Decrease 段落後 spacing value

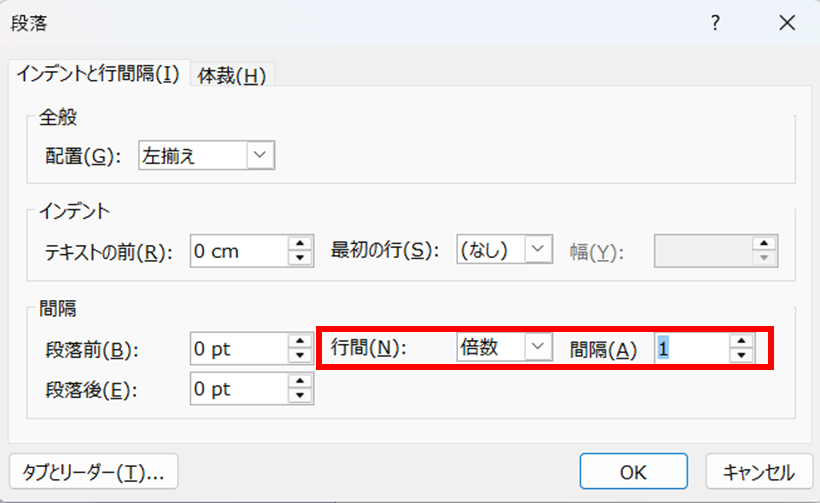pos(300,394)
